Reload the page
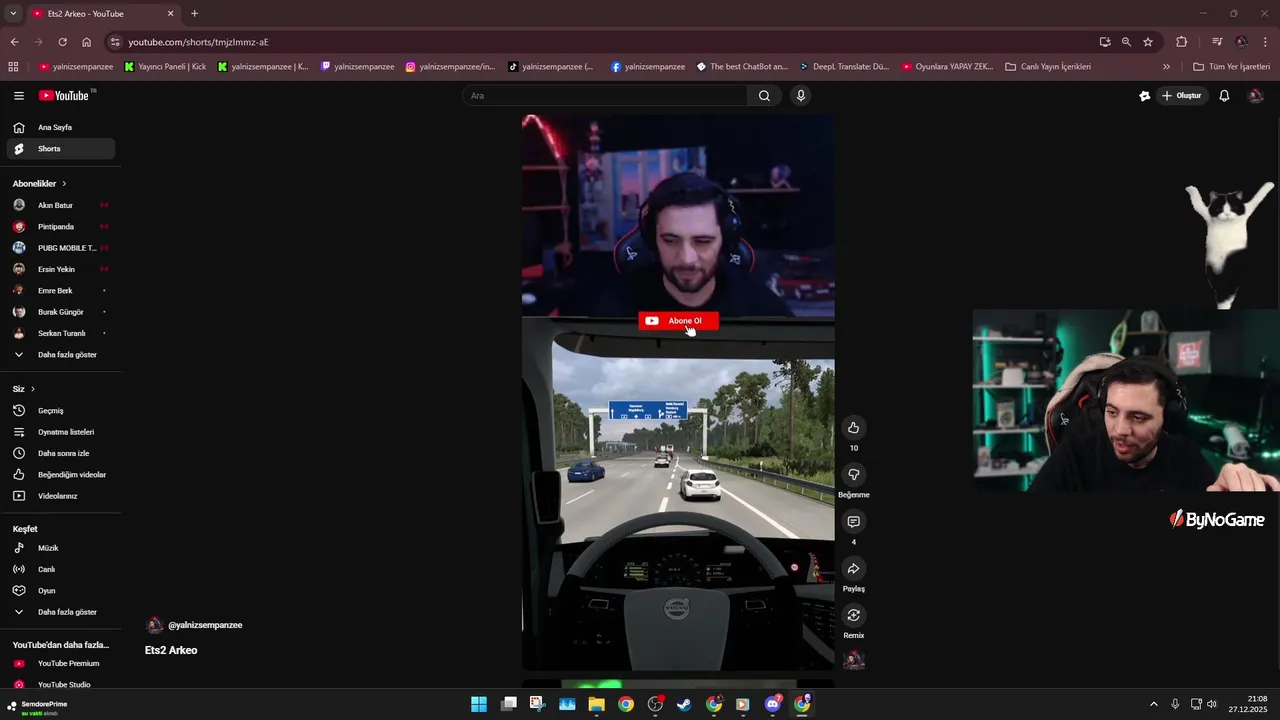 click(62, 42)
